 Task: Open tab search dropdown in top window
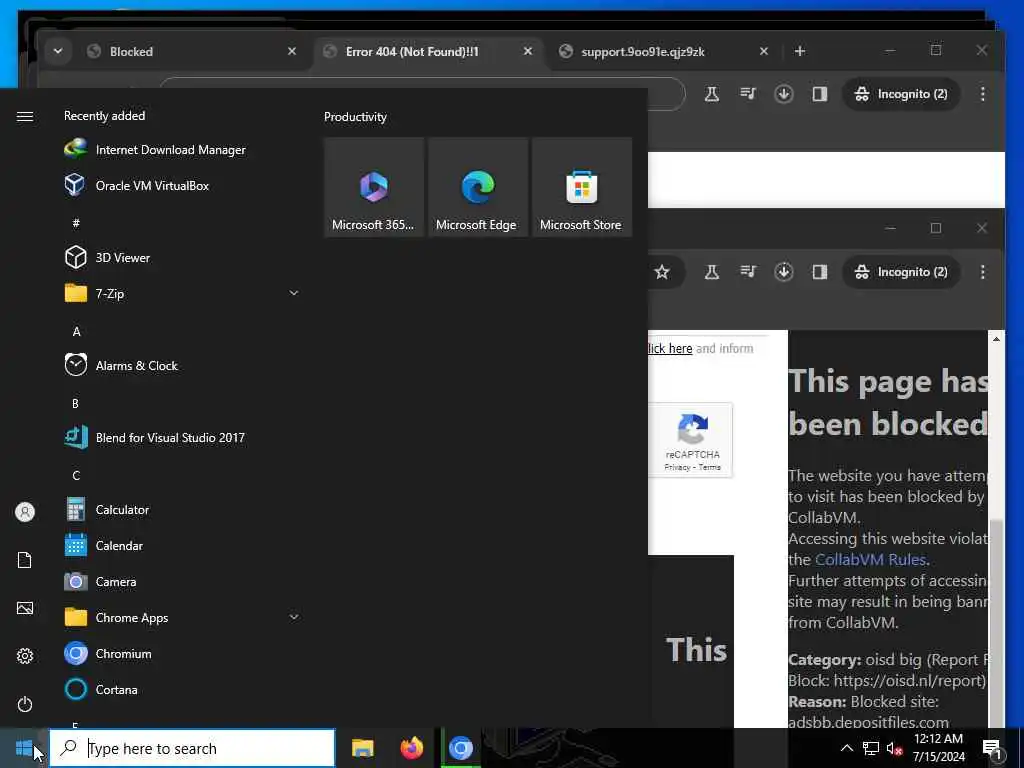tap(58, 51)
